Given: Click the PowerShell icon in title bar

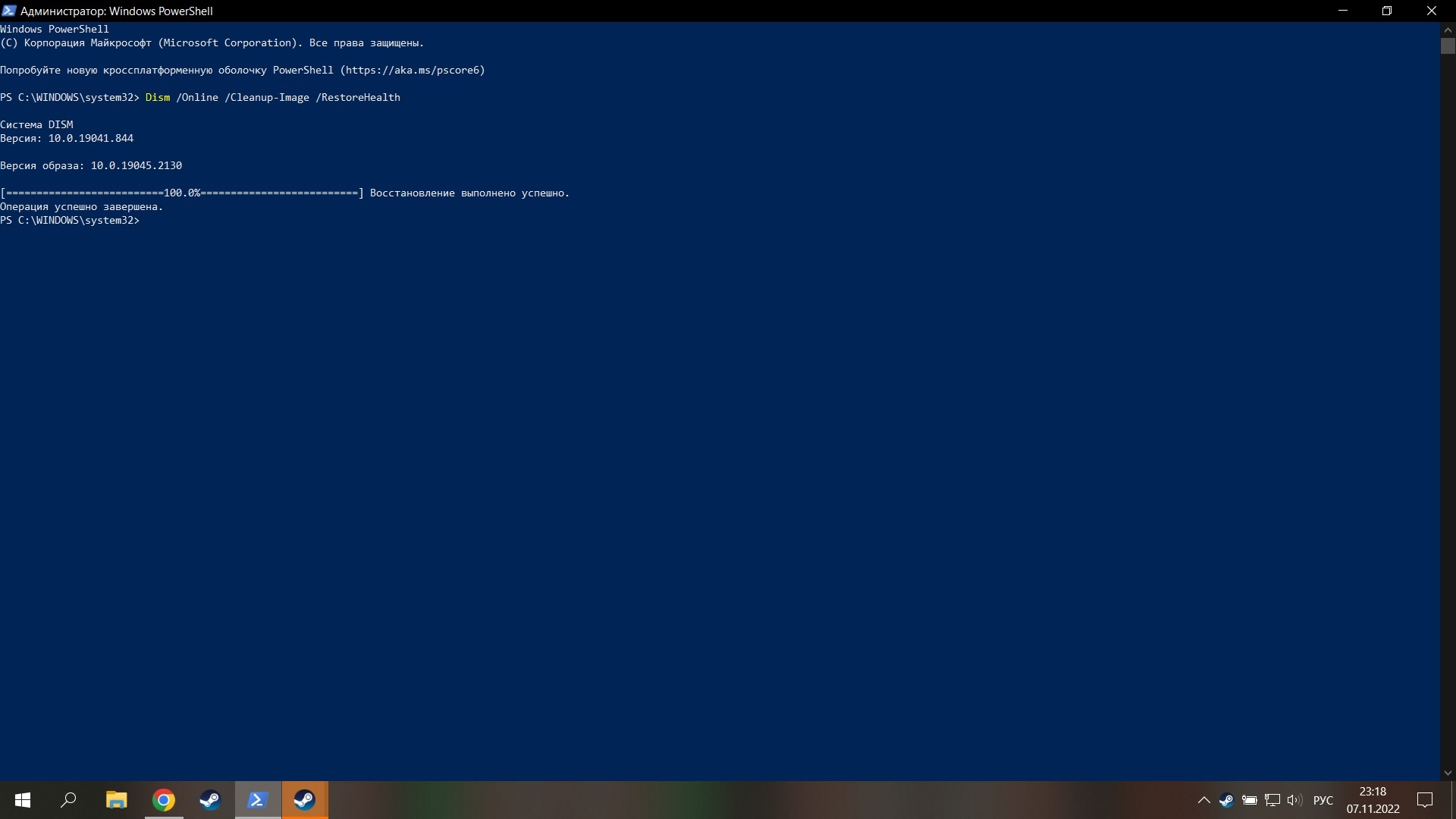Looking at the screenshot, I should [9, 11].
